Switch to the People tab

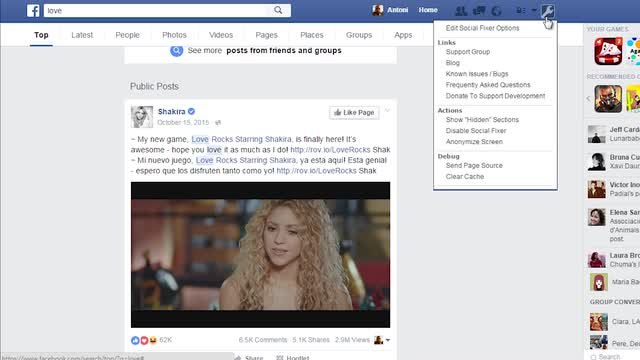tap(127, 35)
